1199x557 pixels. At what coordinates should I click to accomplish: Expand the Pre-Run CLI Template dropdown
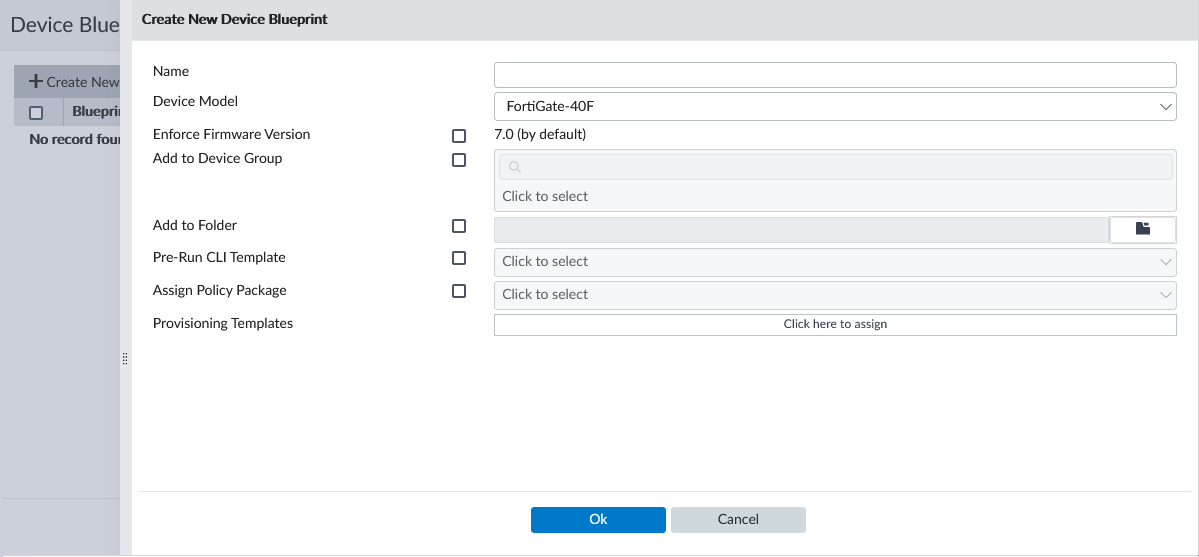tap(835, 262)
